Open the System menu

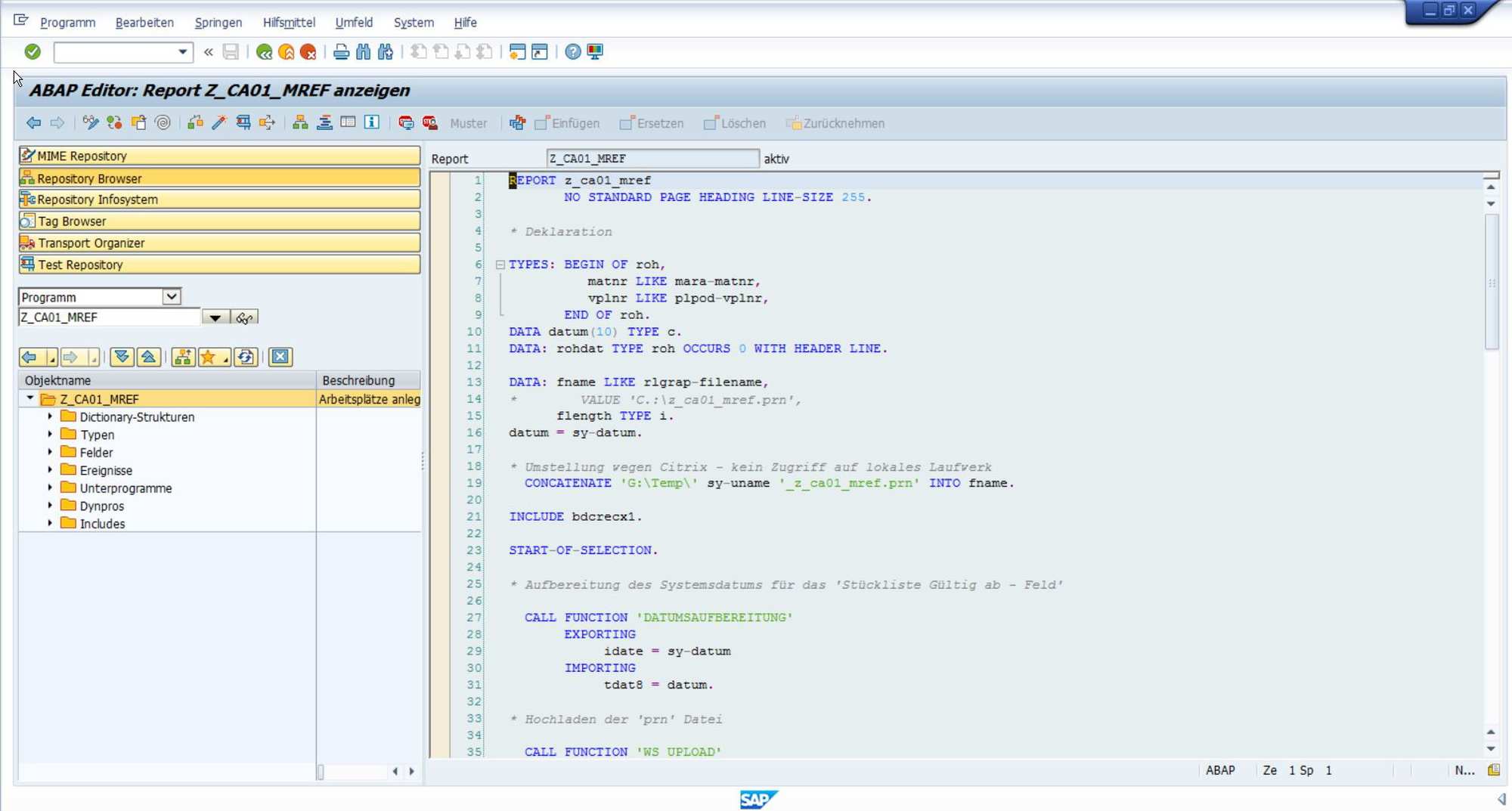pyautogui.click(x=414, y=22)
